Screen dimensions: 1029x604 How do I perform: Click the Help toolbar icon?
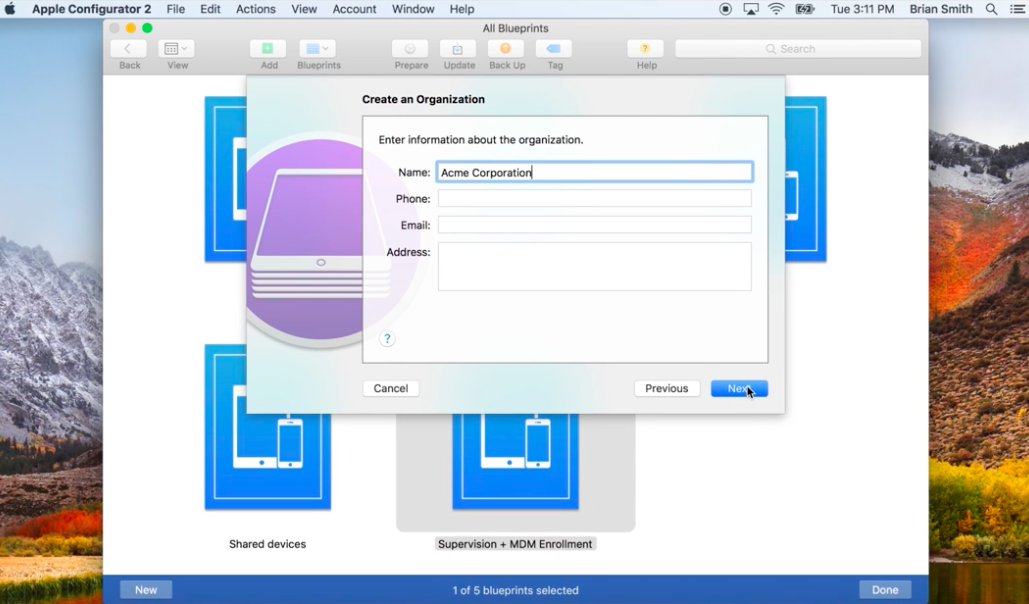tap(645, 49)
